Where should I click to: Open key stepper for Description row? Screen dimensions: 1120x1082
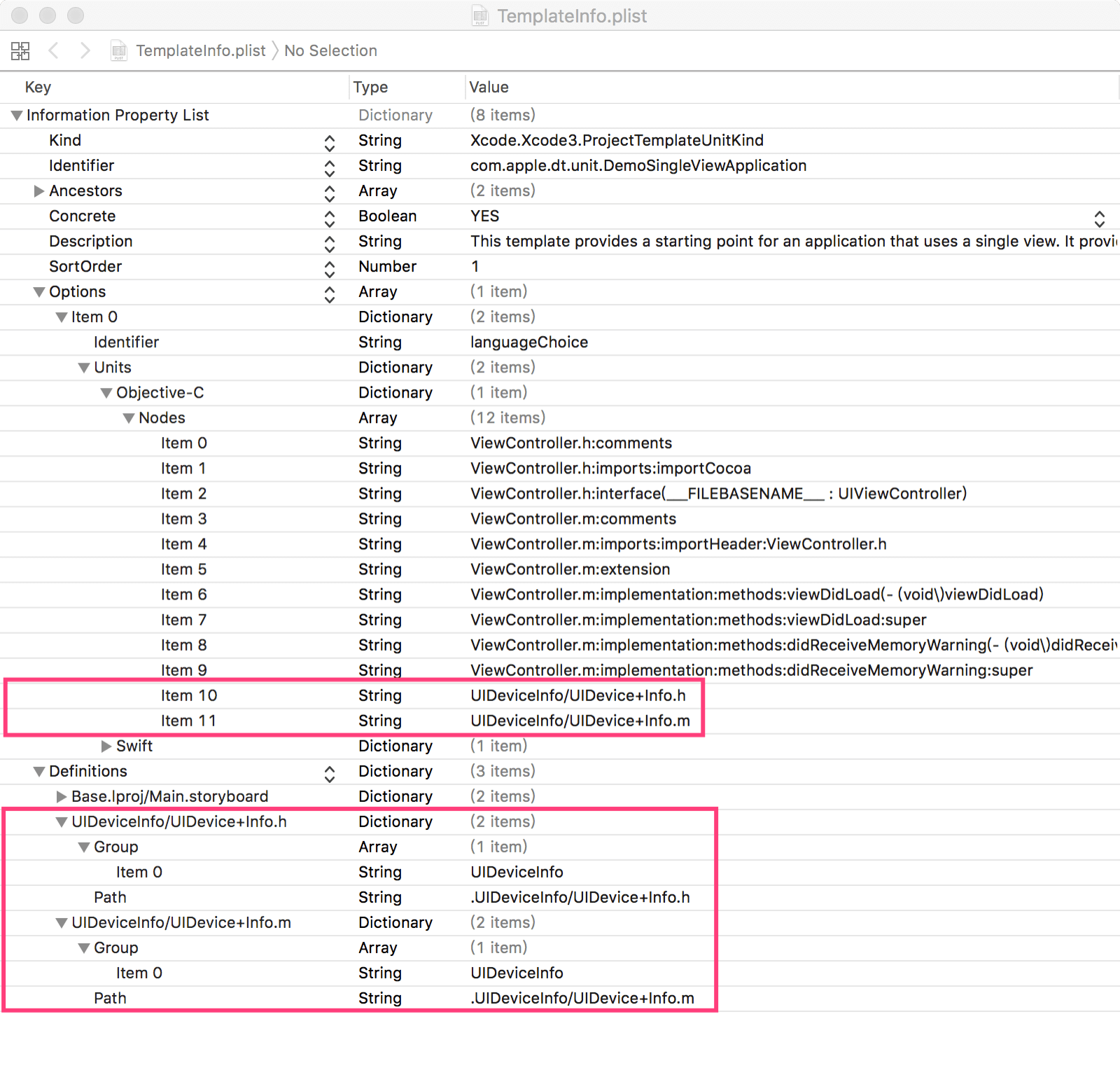click(330, 244)
